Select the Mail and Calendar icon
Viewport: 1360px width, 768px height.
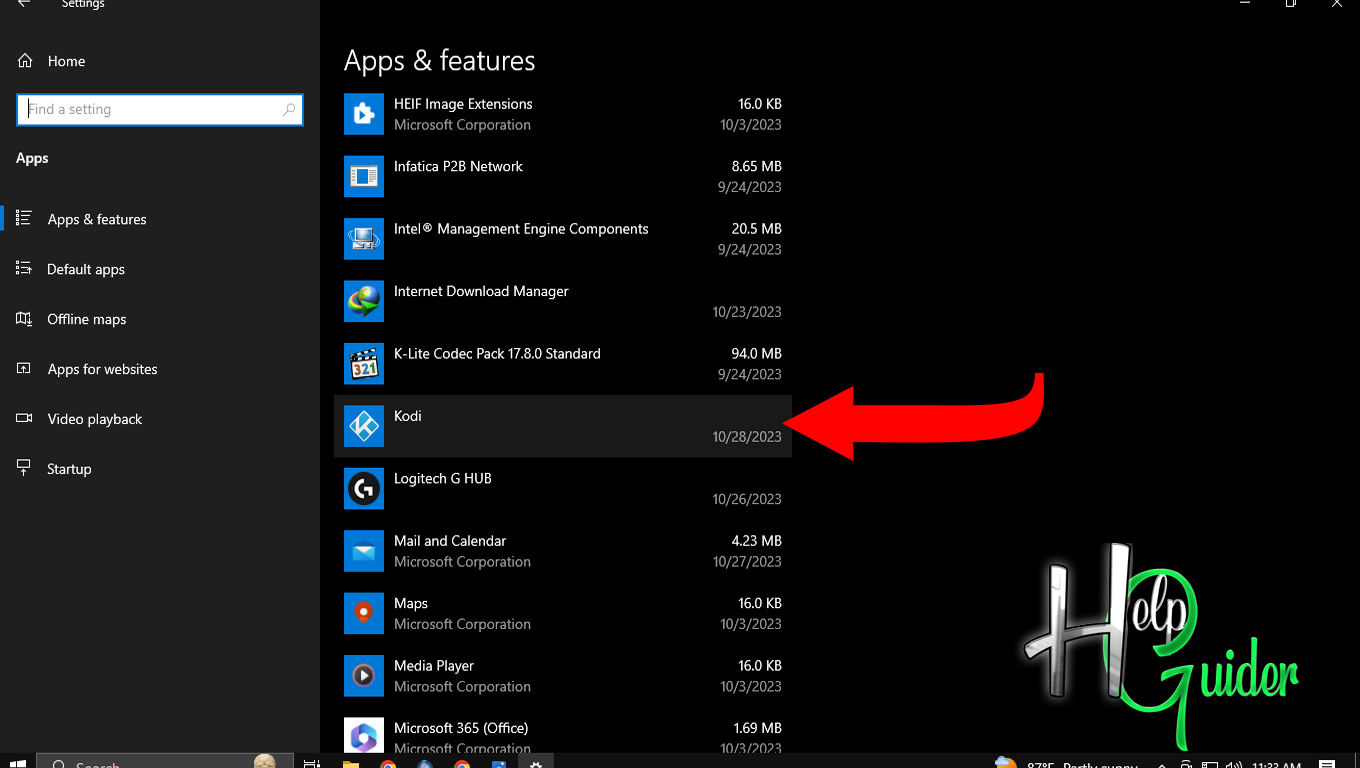coord(364,551)
